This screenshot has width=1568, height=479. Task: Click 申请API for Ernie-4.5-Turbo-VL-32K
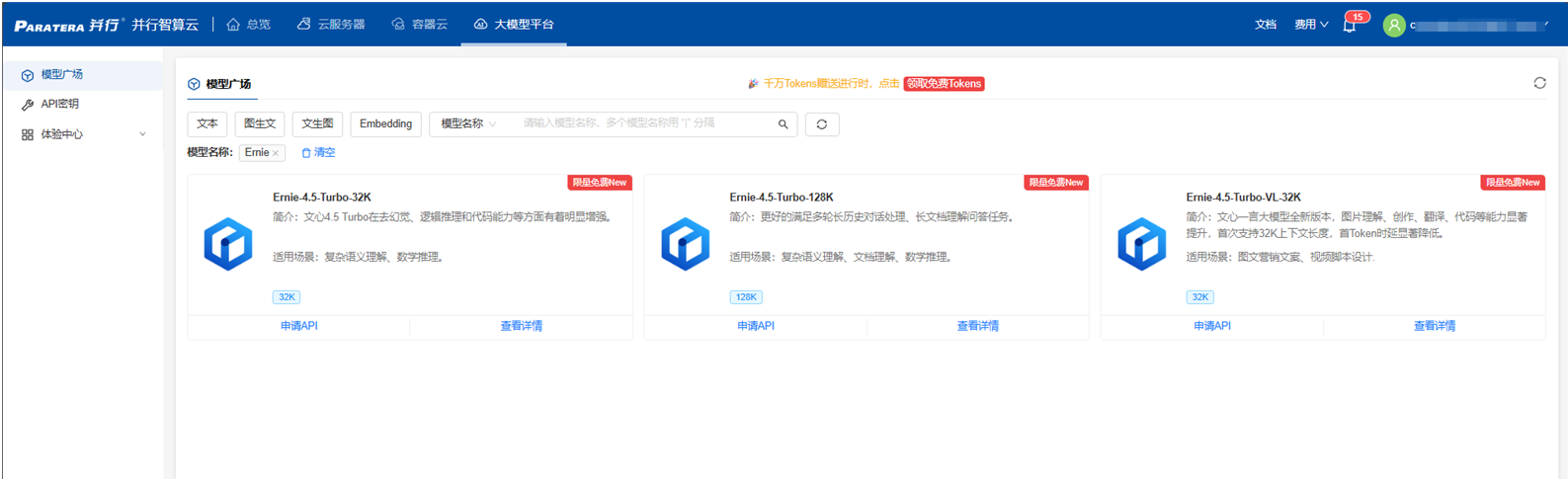click(1211, 326)
